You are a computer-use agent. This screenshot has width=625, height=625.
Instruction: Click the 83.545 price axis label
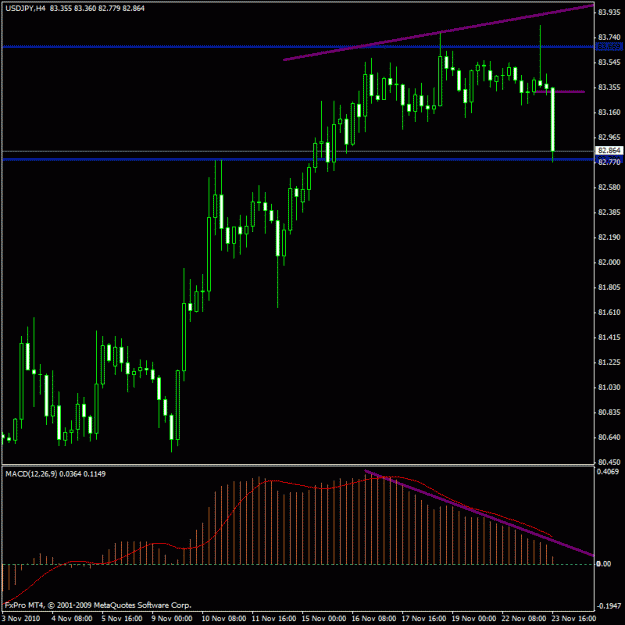coord(609,63)
